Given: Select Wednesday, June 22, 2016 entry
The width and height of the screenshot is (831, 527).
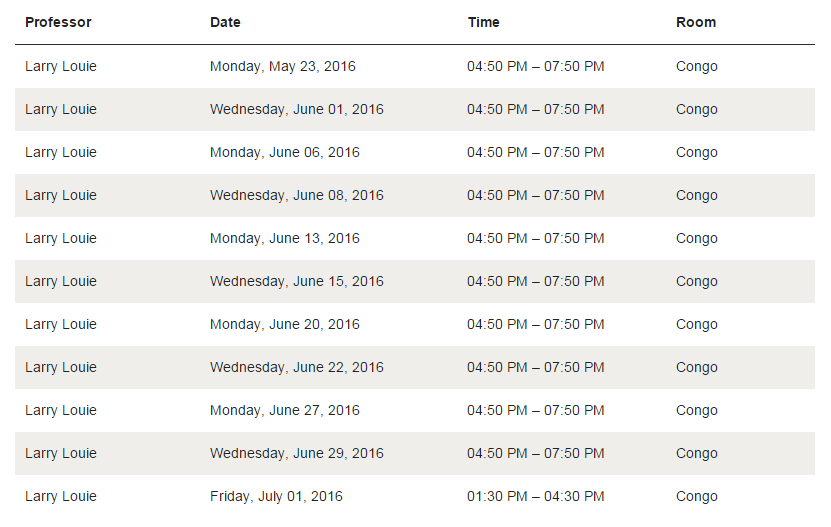Looking at the screenshot, I should point(297,367).
